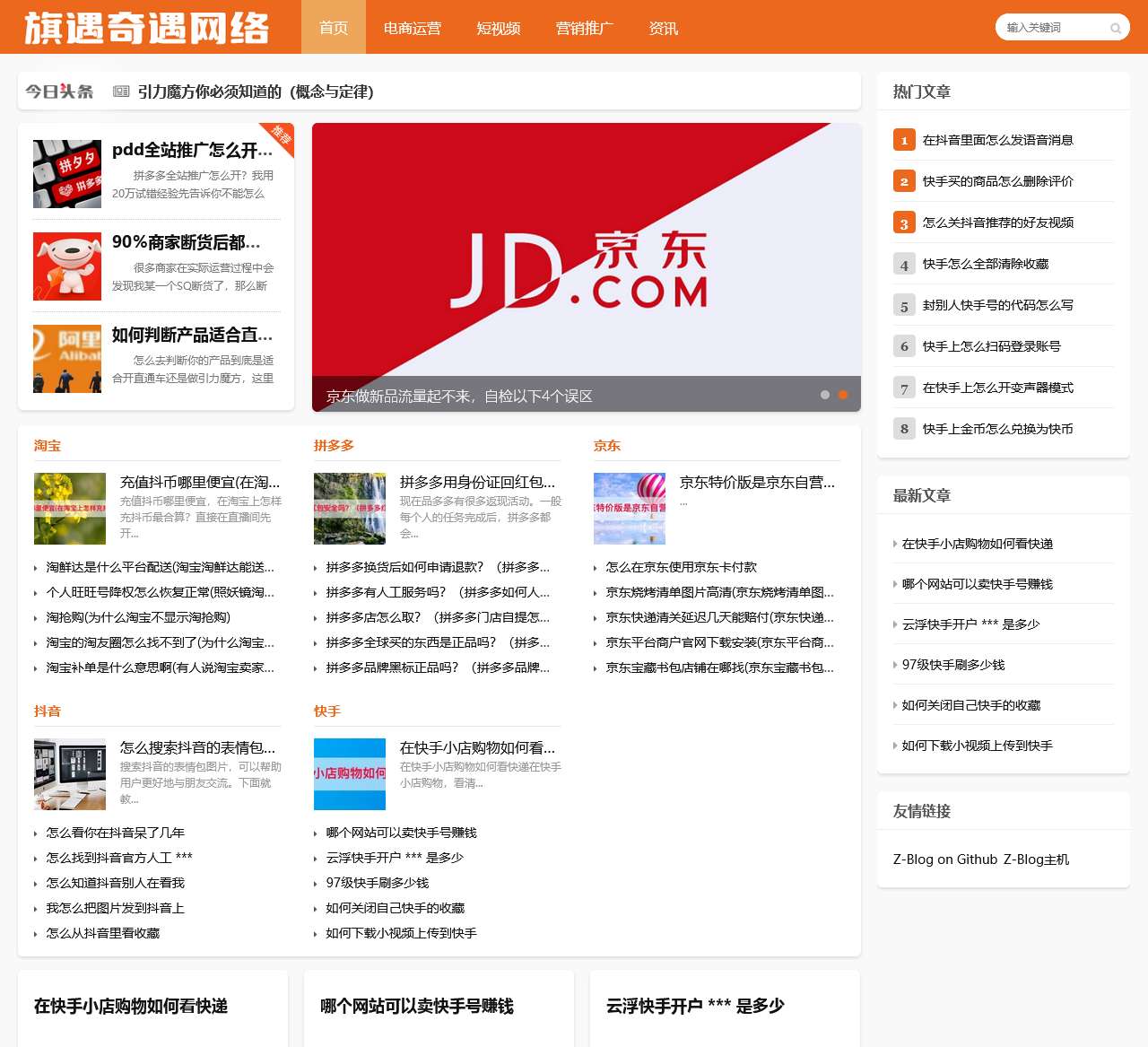1148x1047 pixels.
Task: Open the 拼多多用身份证回红包 waterfall thumbnail
Action: [350, 509]
